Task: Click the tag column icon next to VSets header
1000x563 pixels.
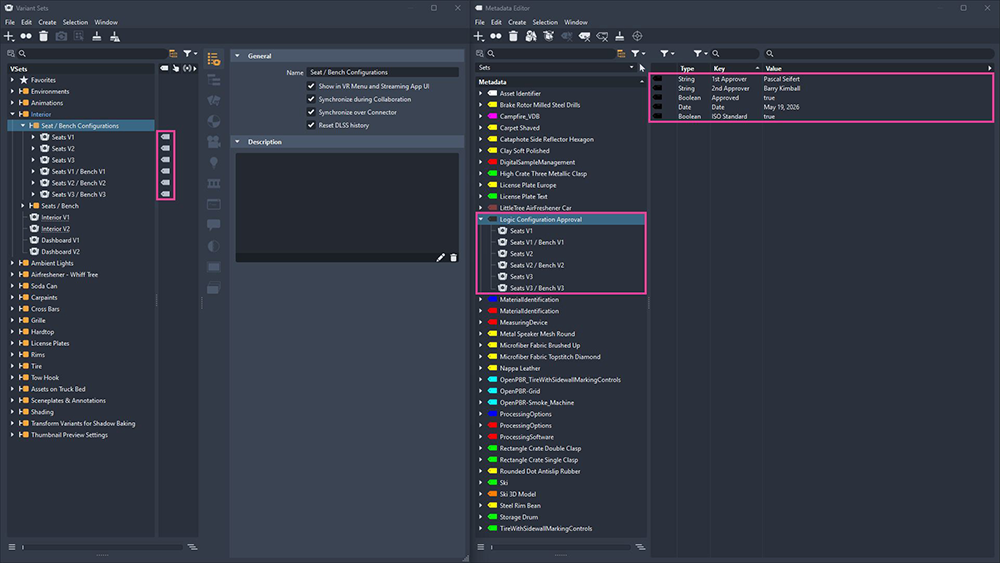Action: click(x=165, y=68)
